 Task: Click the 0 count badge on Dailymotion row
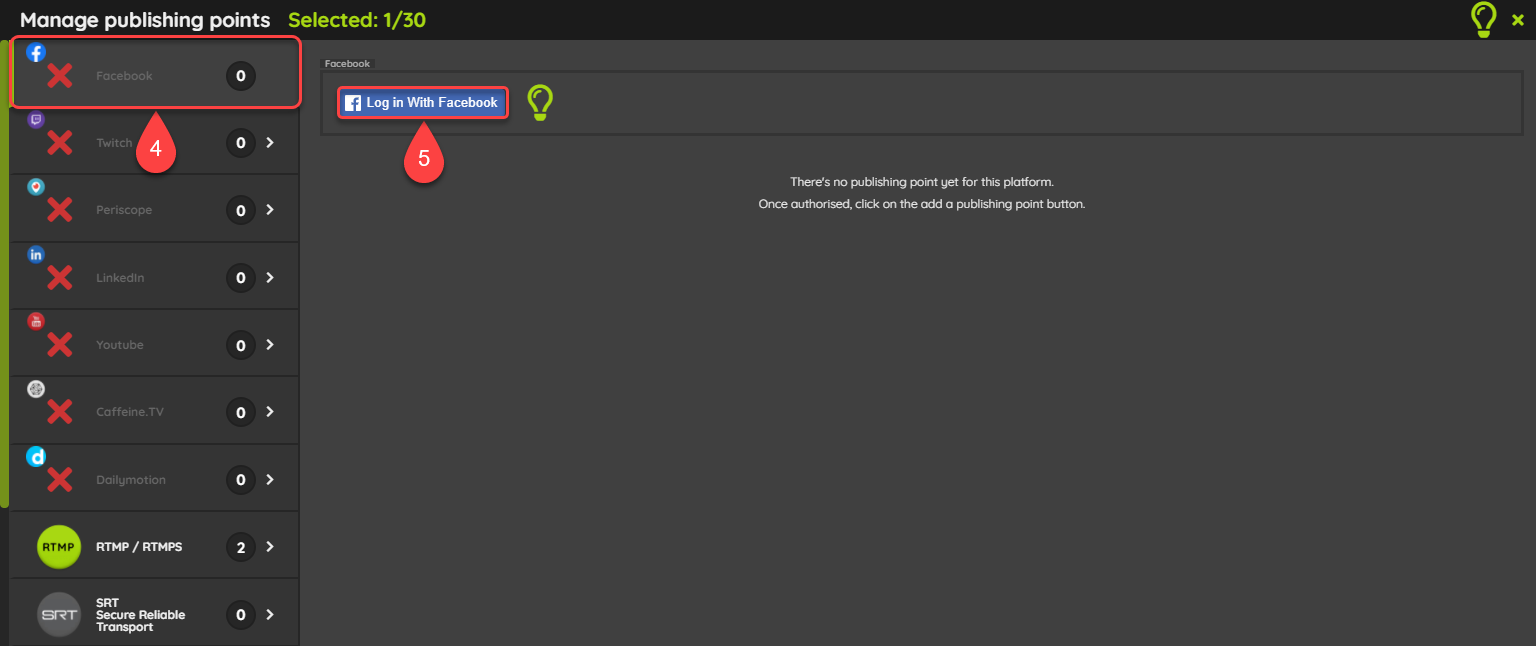click(240, 480)
